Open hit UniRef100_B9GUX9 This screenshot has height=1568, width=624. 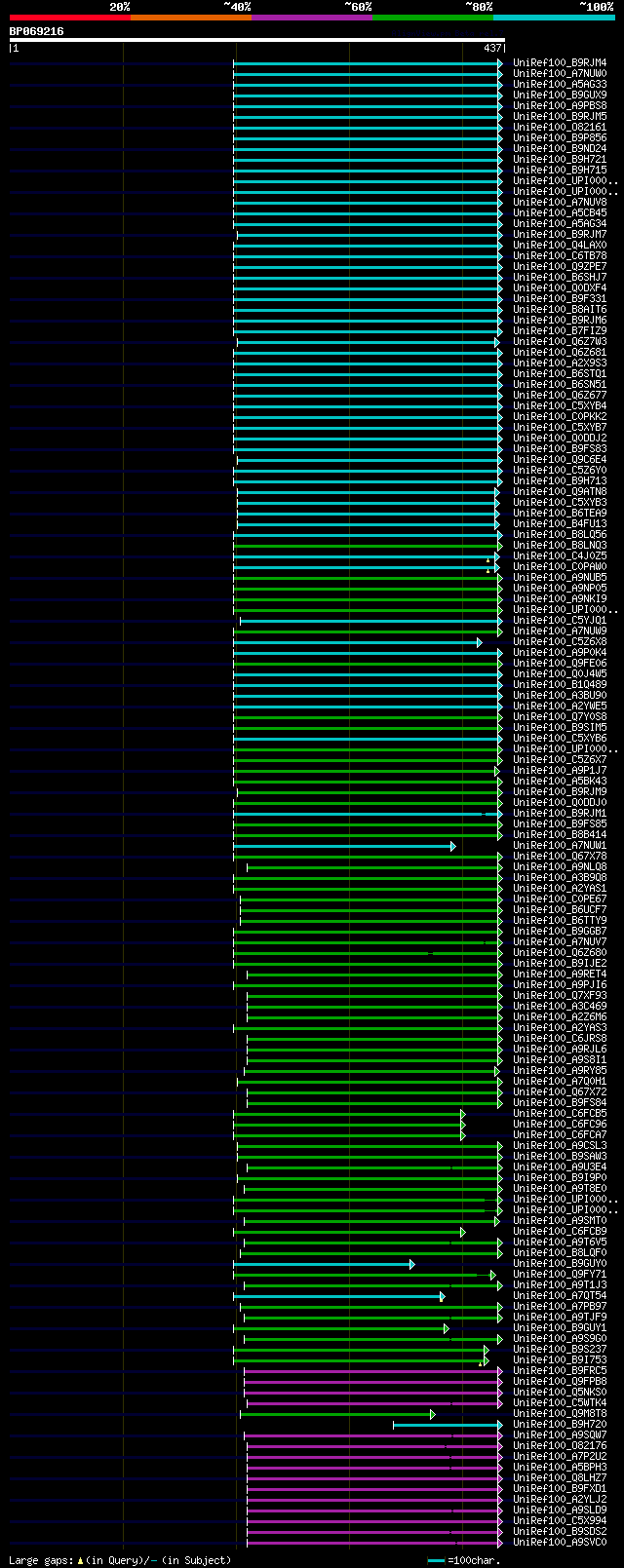[x=560, y=96]
